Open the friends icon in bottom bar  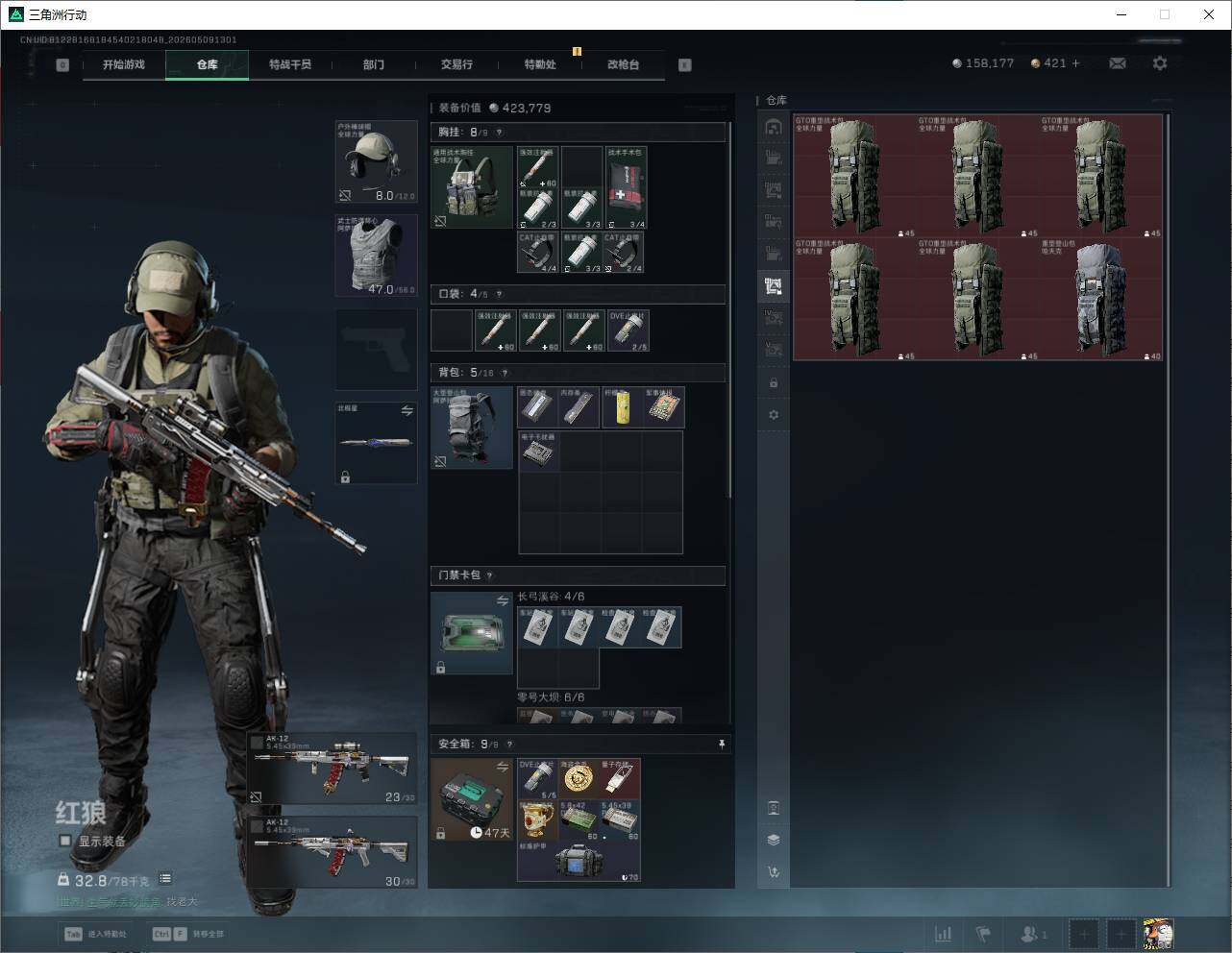click(x=1034, y=934)
